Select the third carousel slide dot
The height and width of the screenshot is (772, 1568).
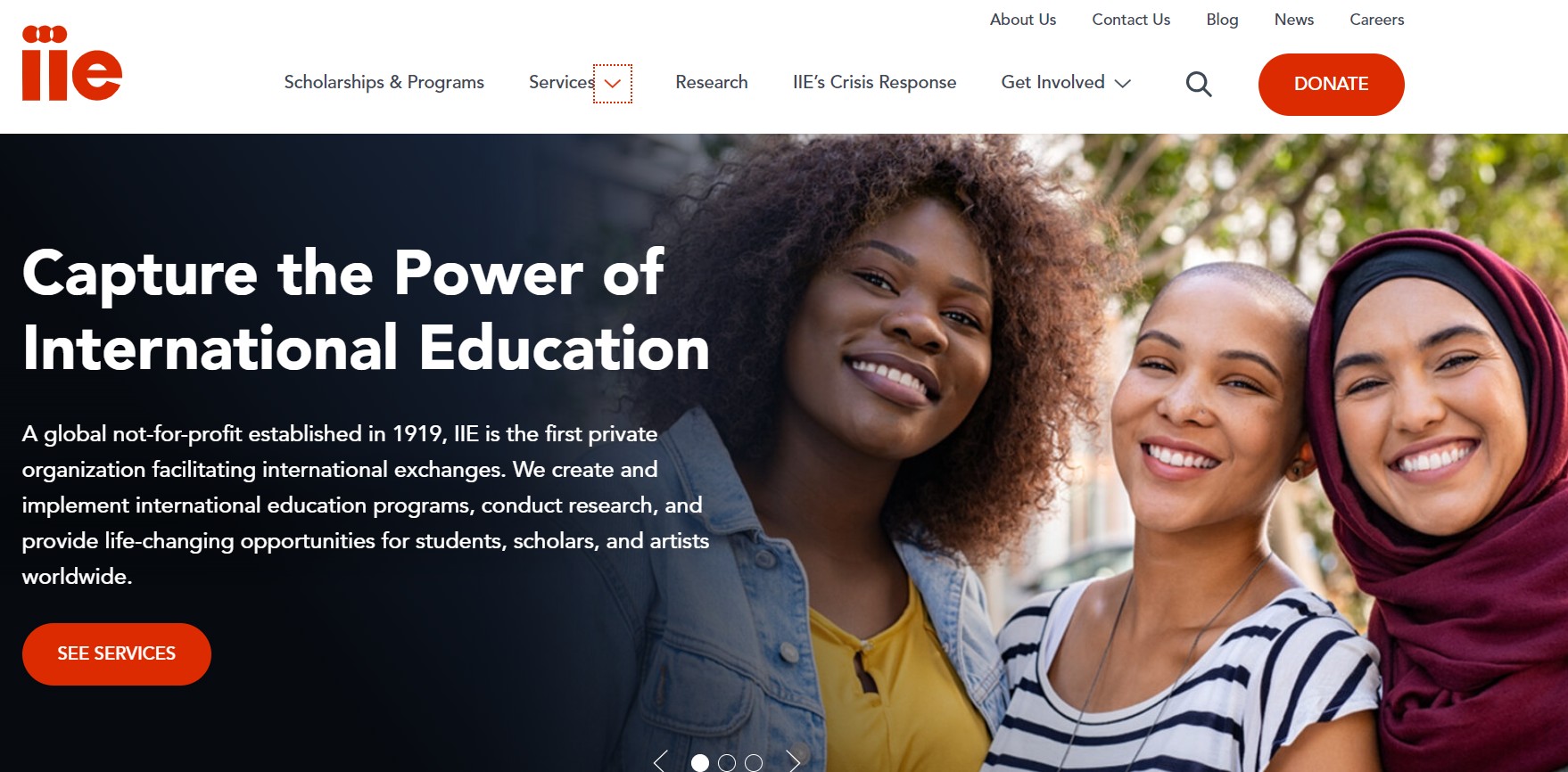[754, 763]
